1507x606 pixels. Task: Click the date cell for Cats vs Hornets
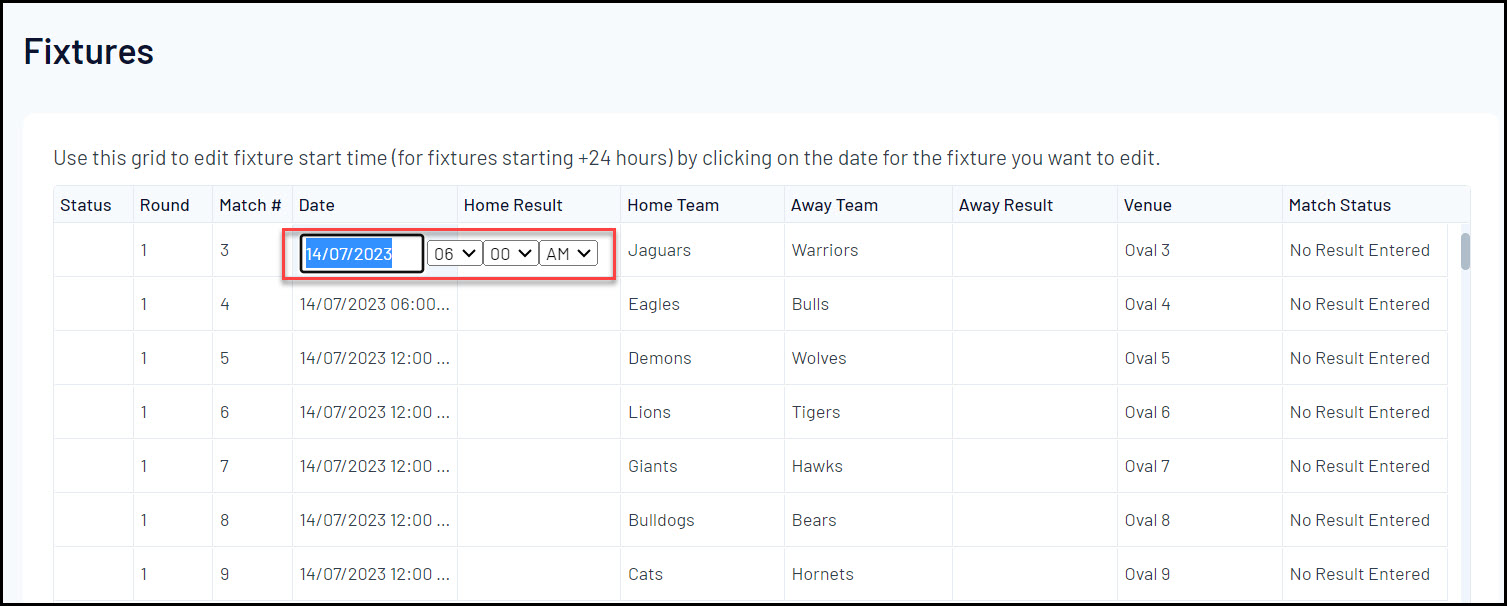(x=375, y=574)
